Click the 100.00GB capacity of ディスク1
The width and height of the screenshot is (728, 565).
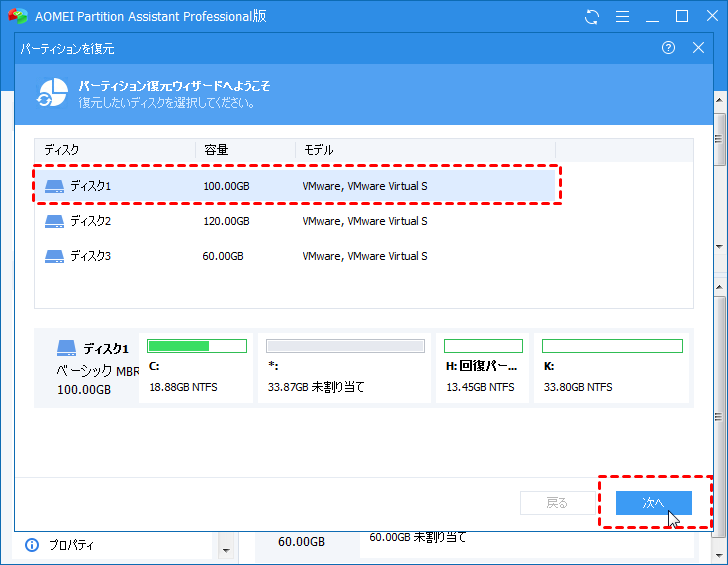pyautogui.click(x=227, y=187)
